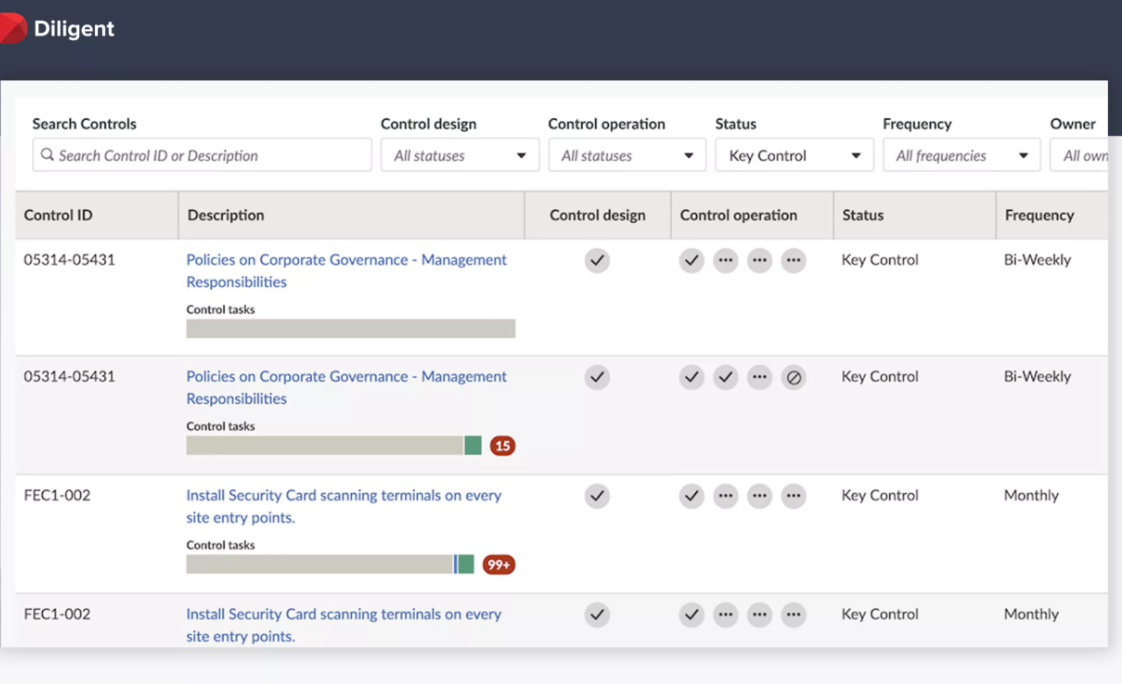Click the Control design checkmark icon for 05314-05431

pyautogui.click(x=597, y=260)
